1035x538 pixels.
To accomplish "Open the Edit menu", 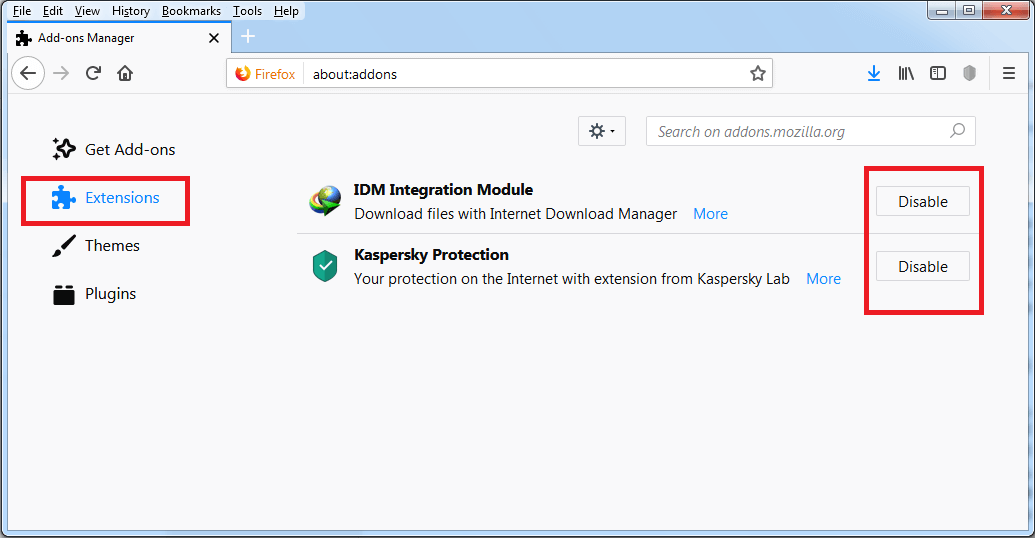I will [x=53, y=11].
